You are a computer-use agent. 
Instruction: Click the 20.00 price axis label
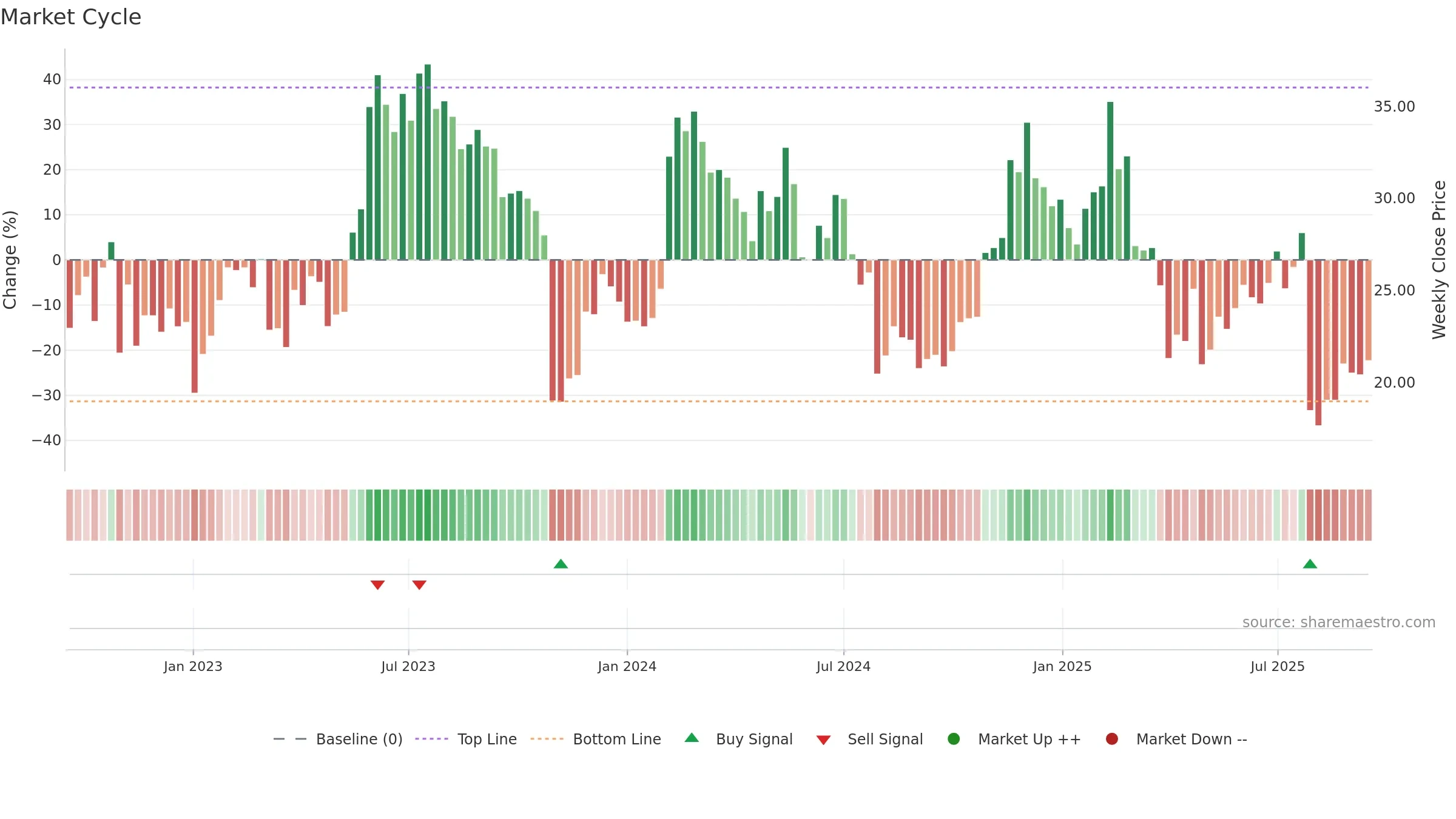[x=1394, y=383]
